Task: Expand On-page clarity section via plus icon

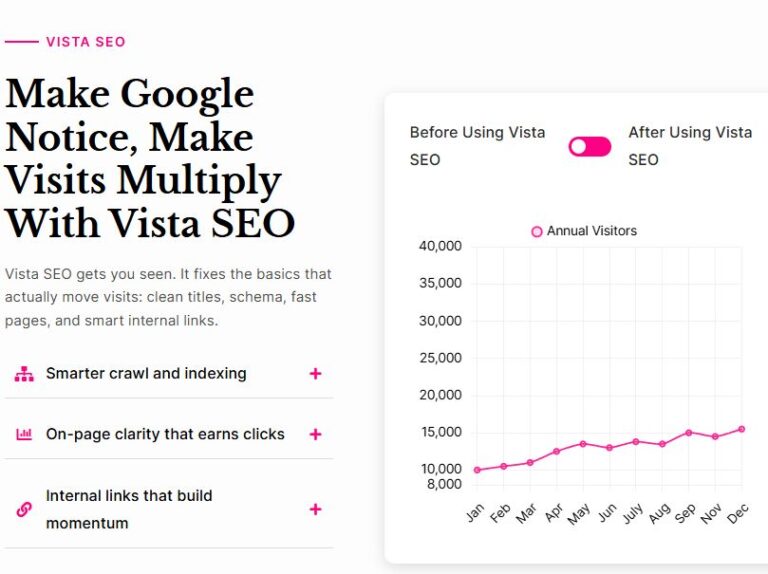Action: (315, 434)
